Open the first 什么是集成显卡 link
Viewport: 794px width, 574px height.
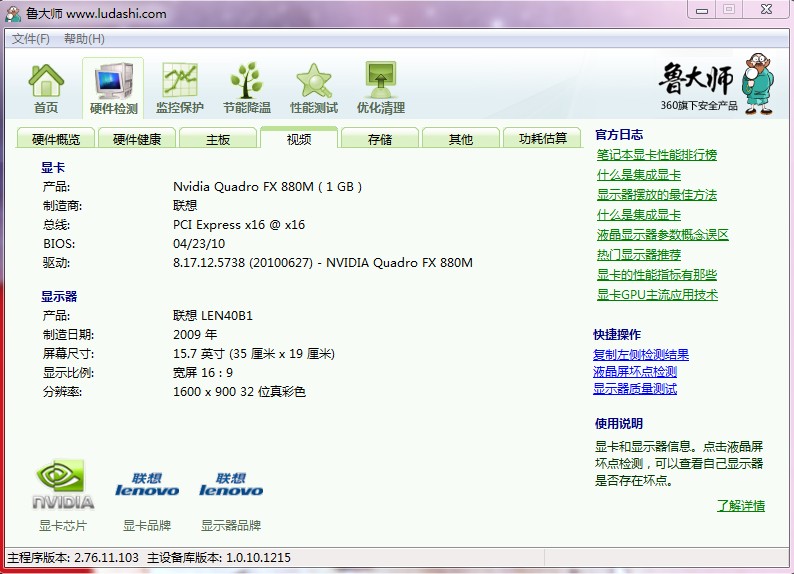click(x=639, y=175)
